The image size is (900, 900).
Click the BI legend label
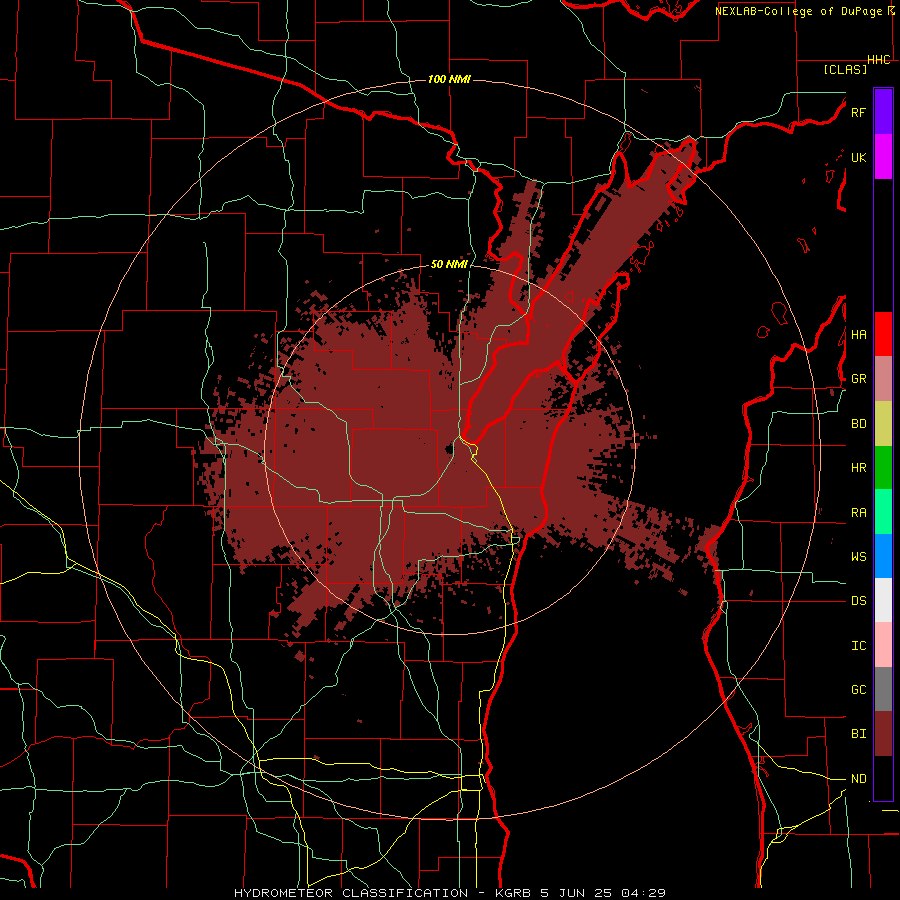pyautogui.click(x=858, y=734)
